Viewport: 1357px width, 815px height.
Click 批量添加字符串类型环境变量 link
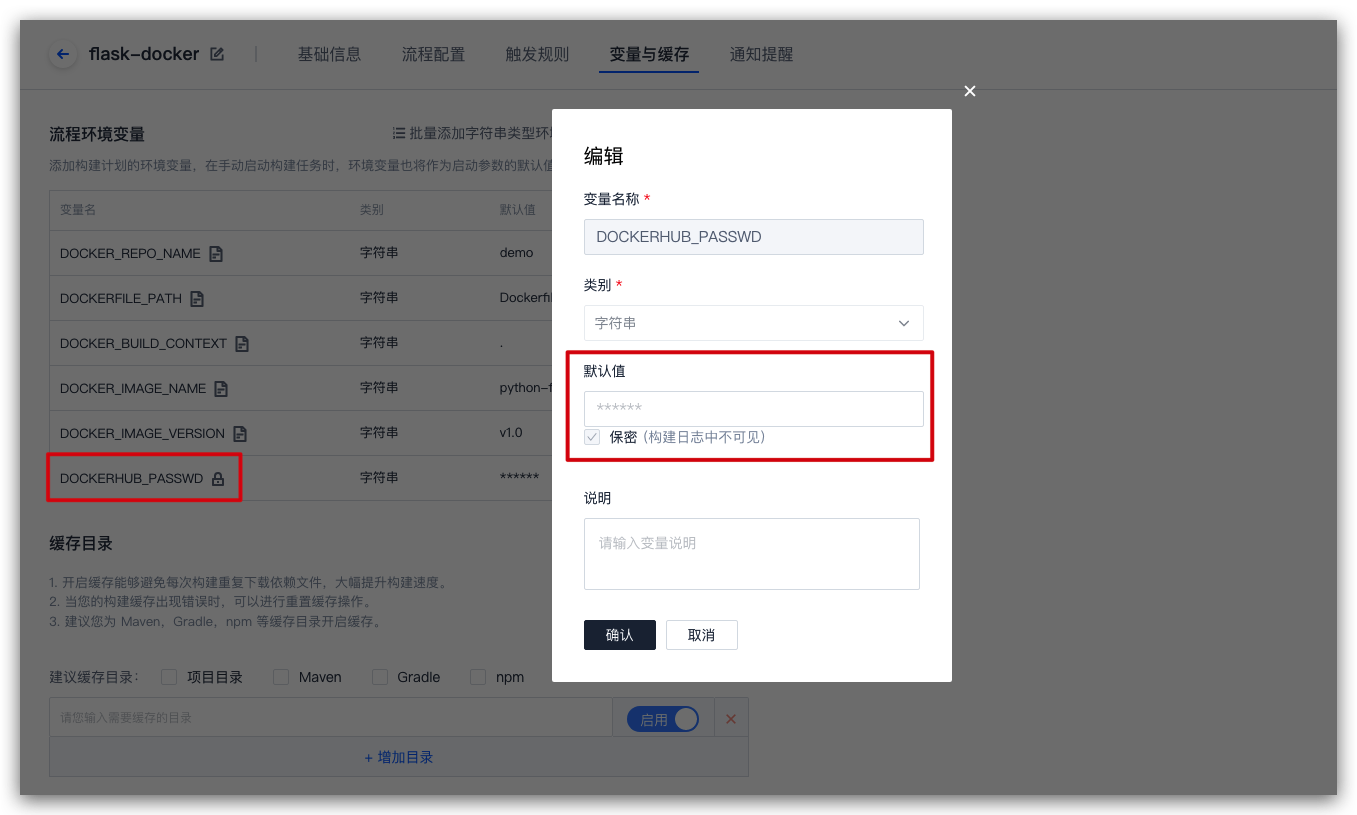[481, 133]
